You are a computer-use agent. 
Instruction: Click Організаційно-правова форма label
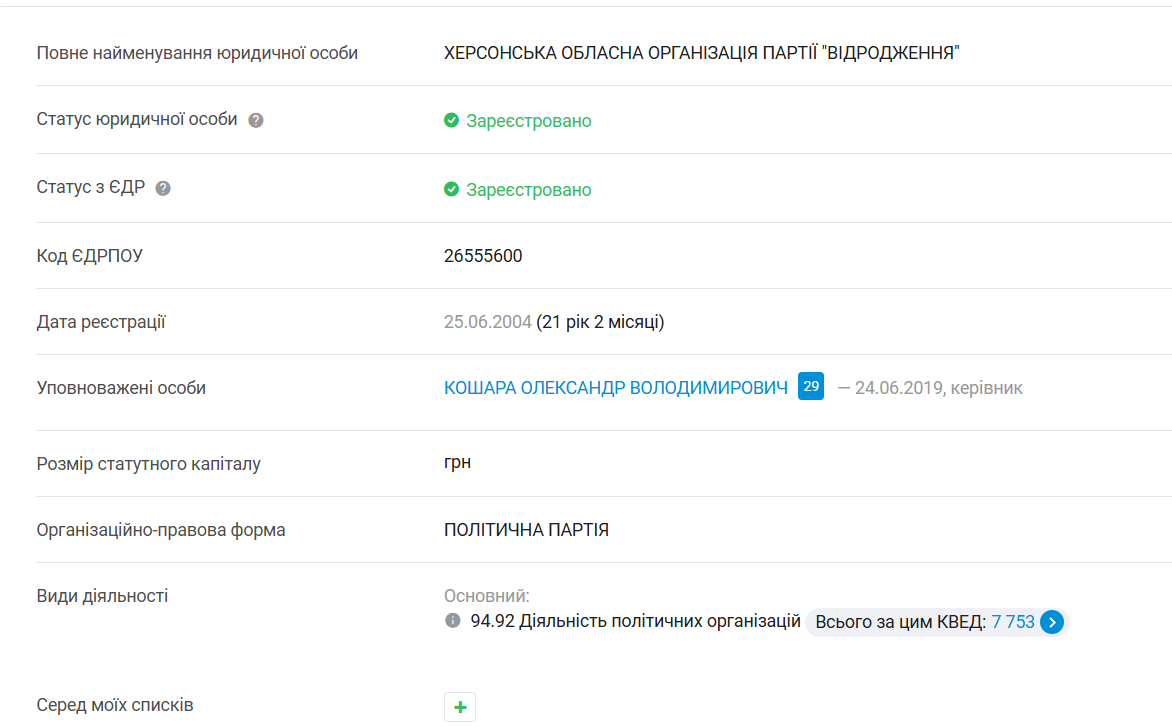pyautogui.click(x=161, y=530)
